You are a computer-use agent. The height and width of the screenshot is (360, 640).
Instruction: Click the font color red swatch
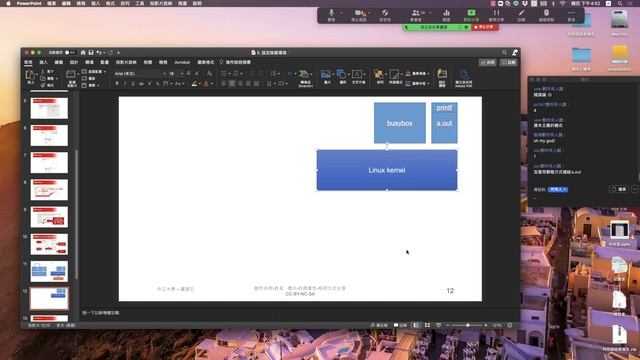coord(206,84)
